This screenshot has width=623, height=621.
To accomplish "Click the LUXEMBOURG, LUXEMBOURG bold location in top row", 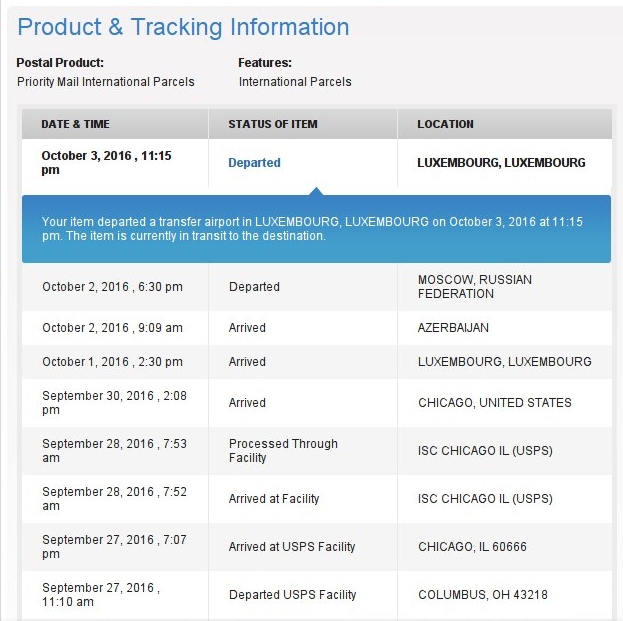I will click(x=501, y=163).
